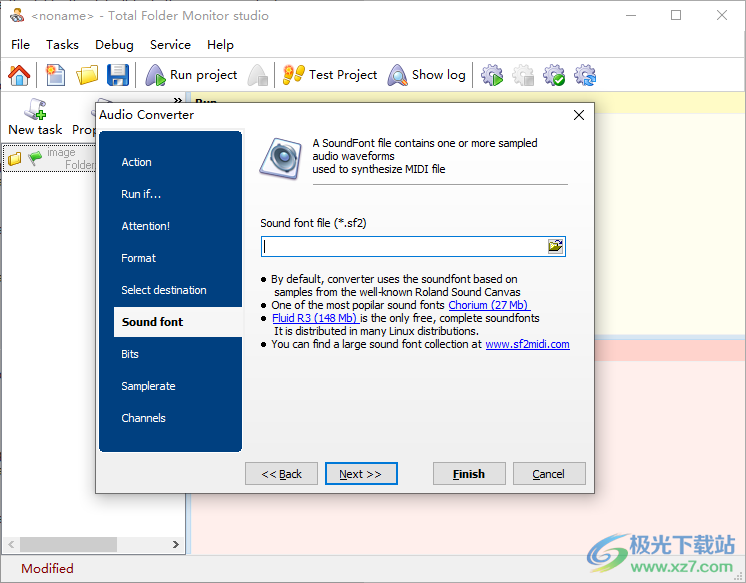Image resolution: width=746 pixels, height=583 pixels.
Task: Open Show log in toolbar
Action: pyautogui.click(x=427, y=75)
